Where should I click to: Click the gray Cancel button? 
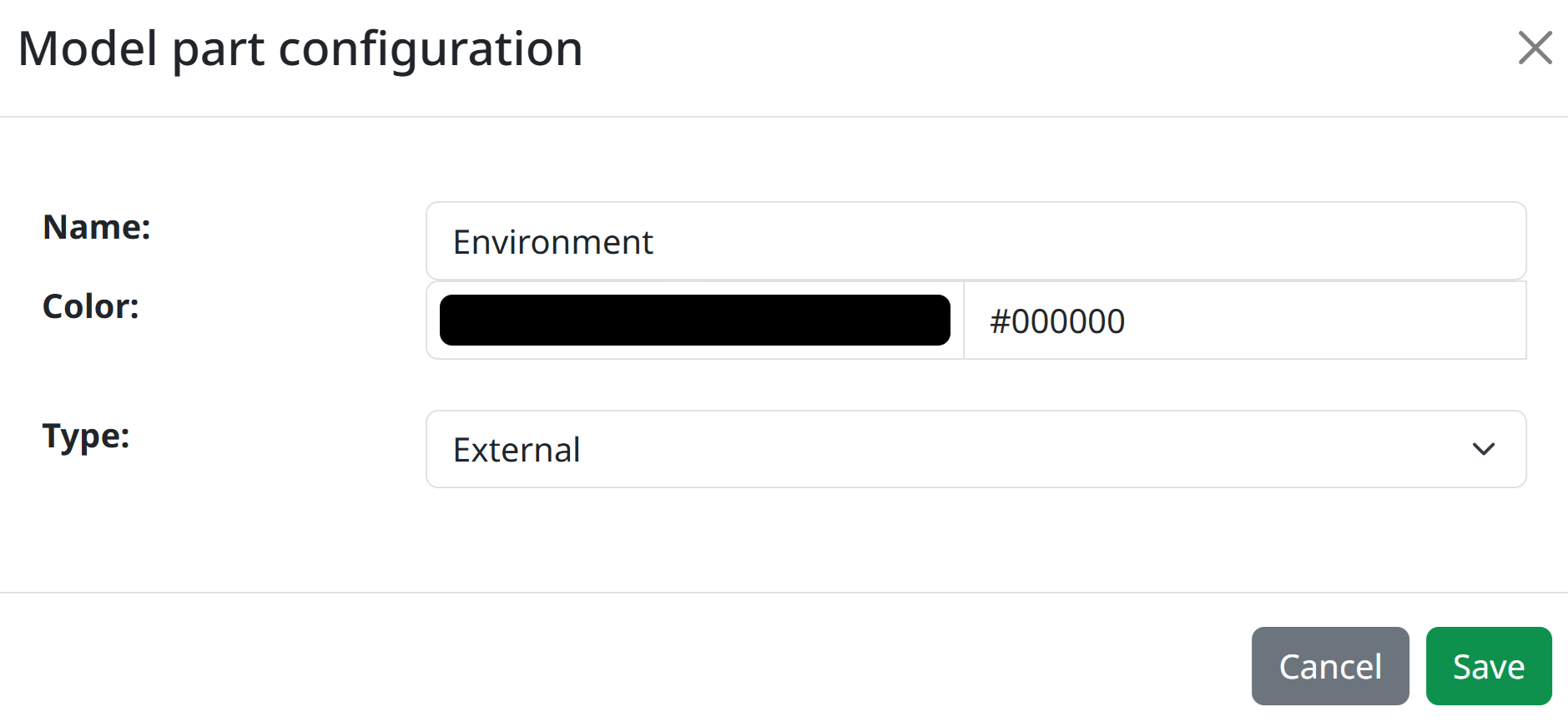click(x=1330, y=666)
